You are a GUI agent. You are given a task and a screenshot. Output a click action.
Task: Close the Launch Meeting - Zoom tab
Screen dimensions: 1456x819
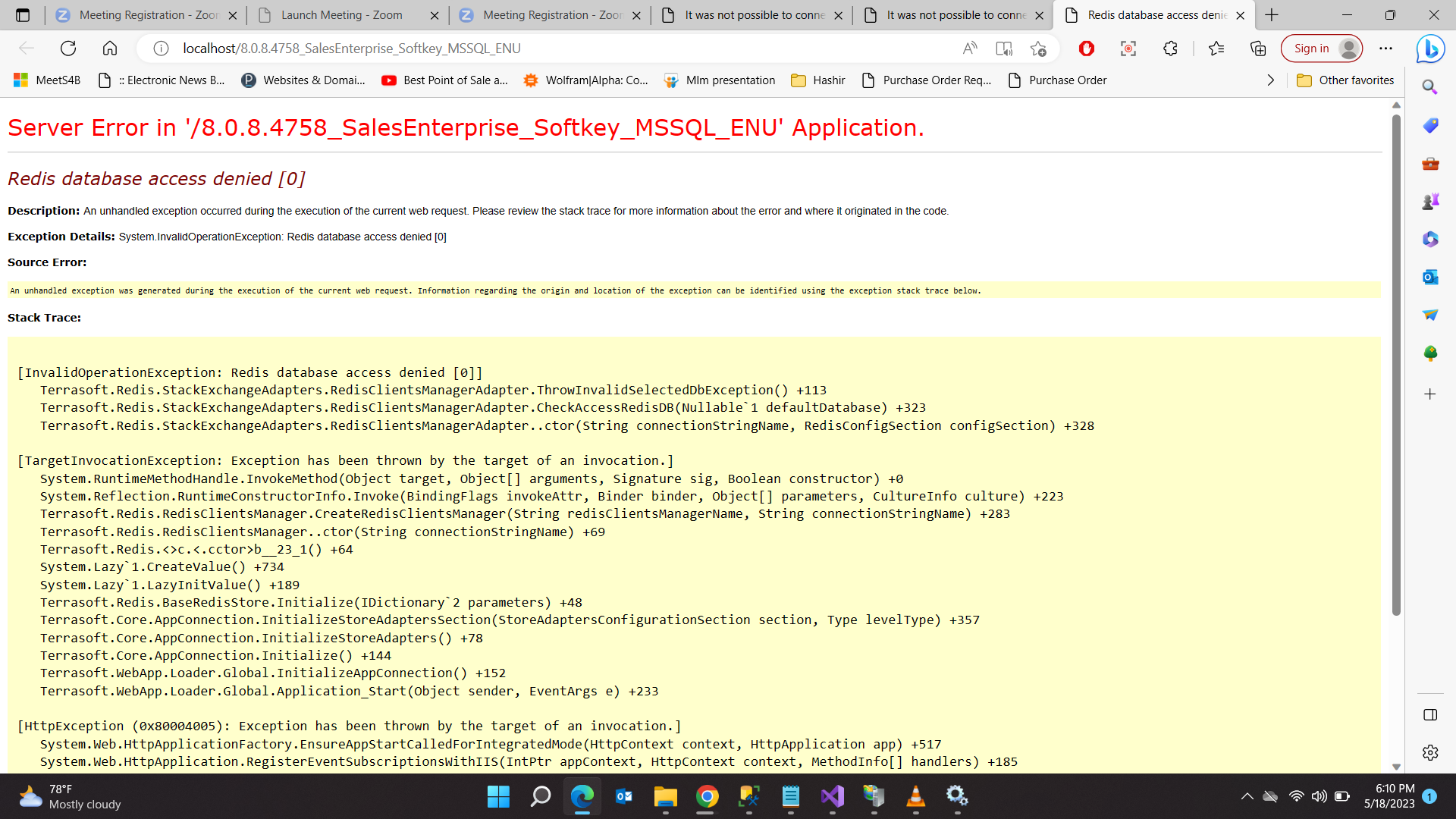[435, 15]
